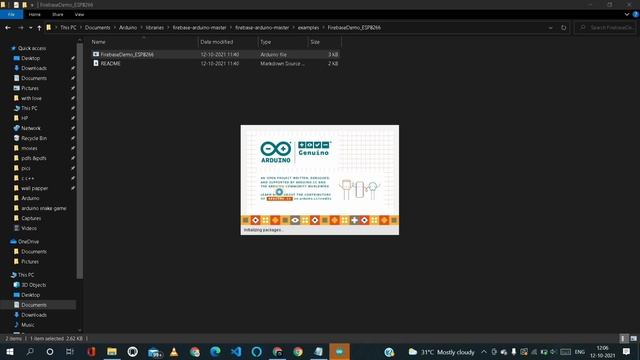Screen dimensions: 640x360
Task: Open the File menu
Action: tap(11, 14)
